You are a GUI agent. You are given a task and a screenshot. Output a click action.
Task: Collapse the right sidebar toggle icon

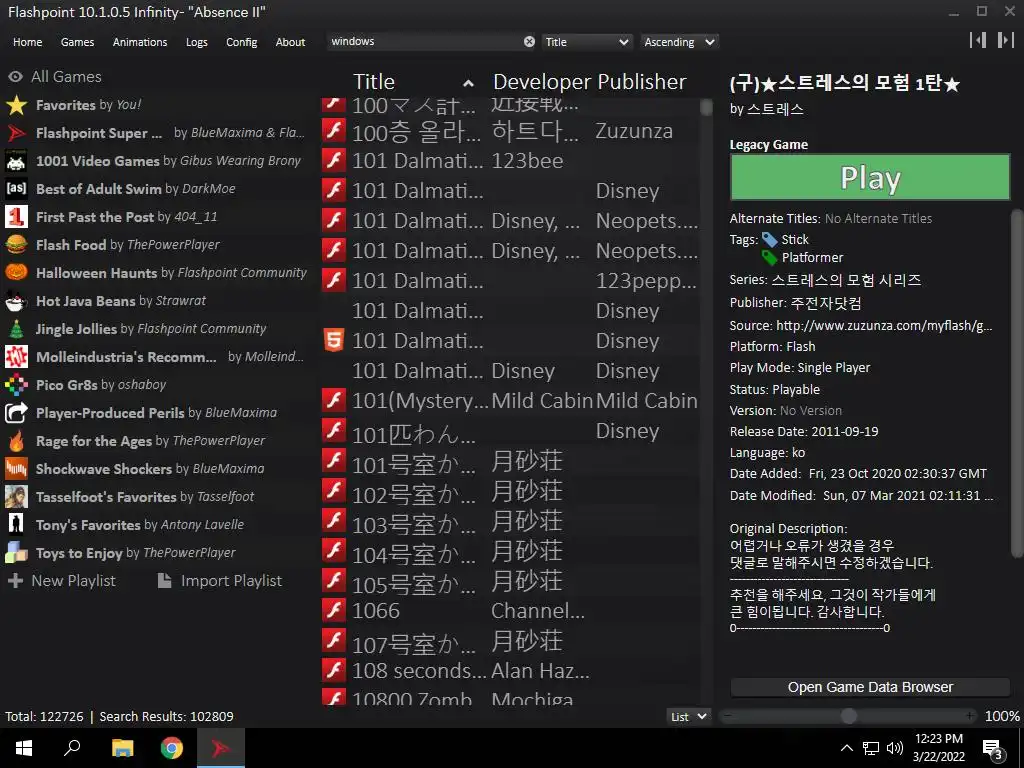pos(1005,40)
